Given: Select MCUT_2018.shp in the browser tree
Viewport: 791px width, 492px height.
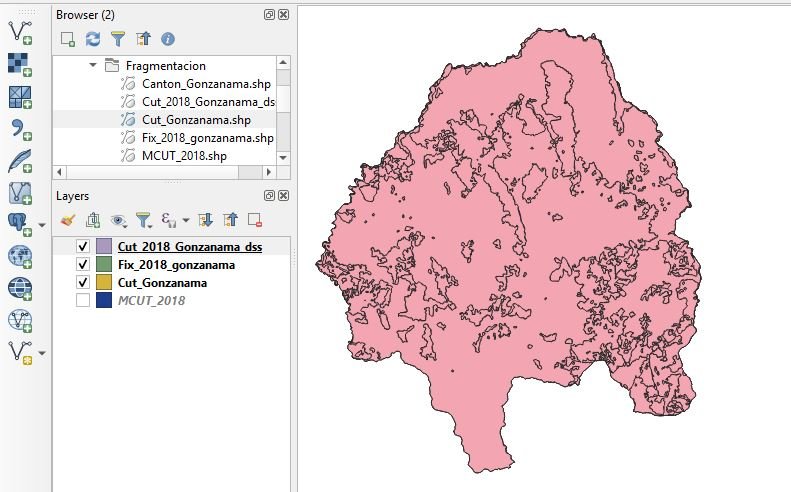Looking at the screenshot, I should point(184,155).
